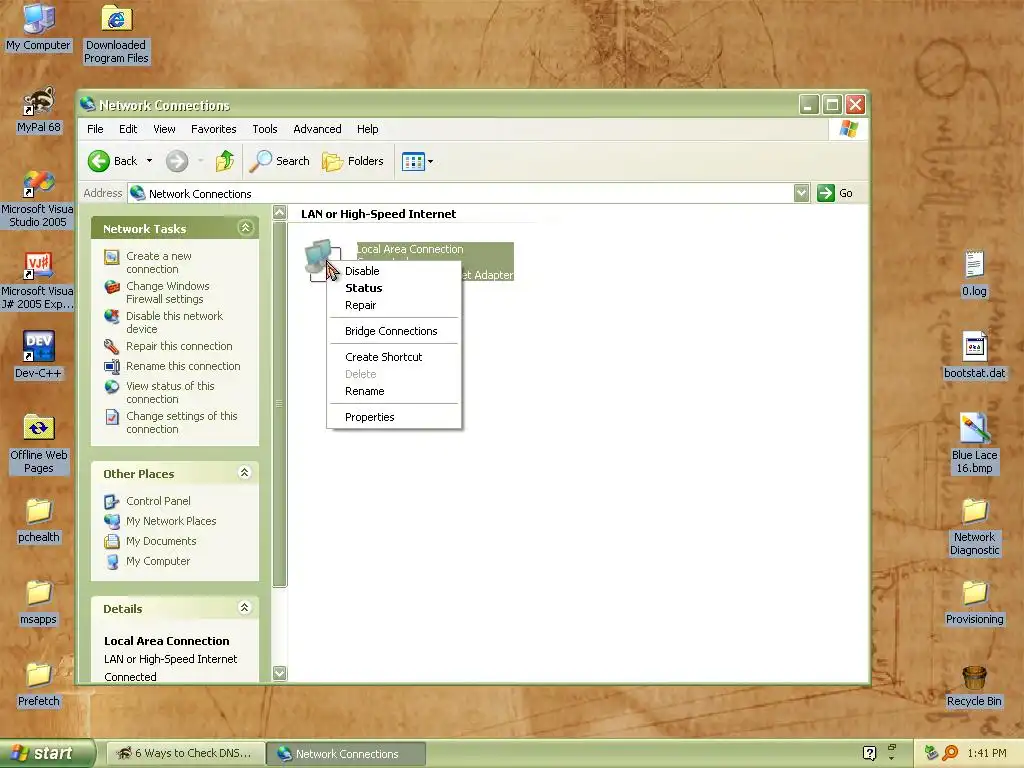Collapse the Details panel
Image resolution: width=1024 pixels, height=768 pixels.
point(245,608)
